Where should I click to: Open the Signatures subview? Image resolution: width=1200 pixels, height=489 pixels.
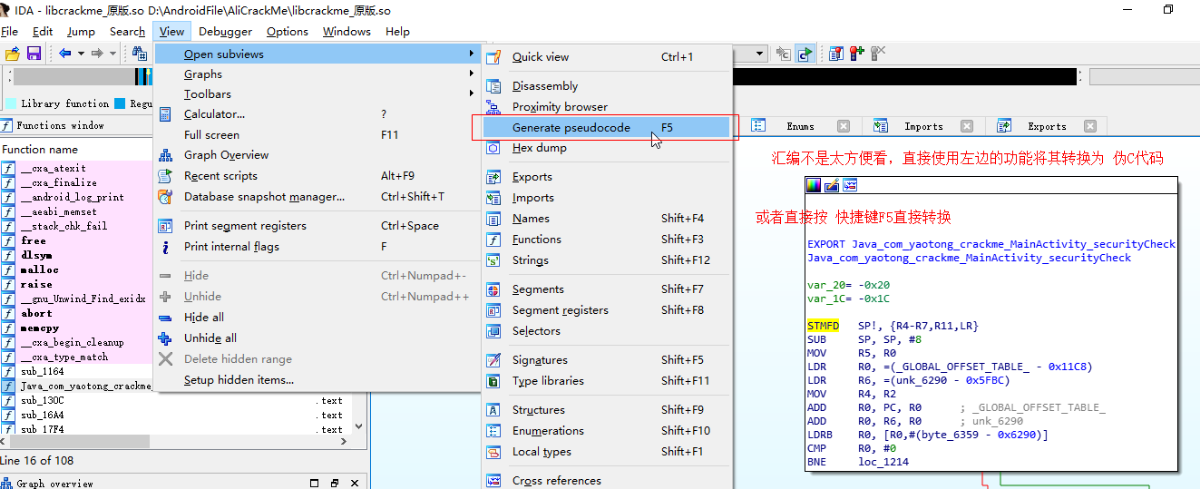(606, 360)
